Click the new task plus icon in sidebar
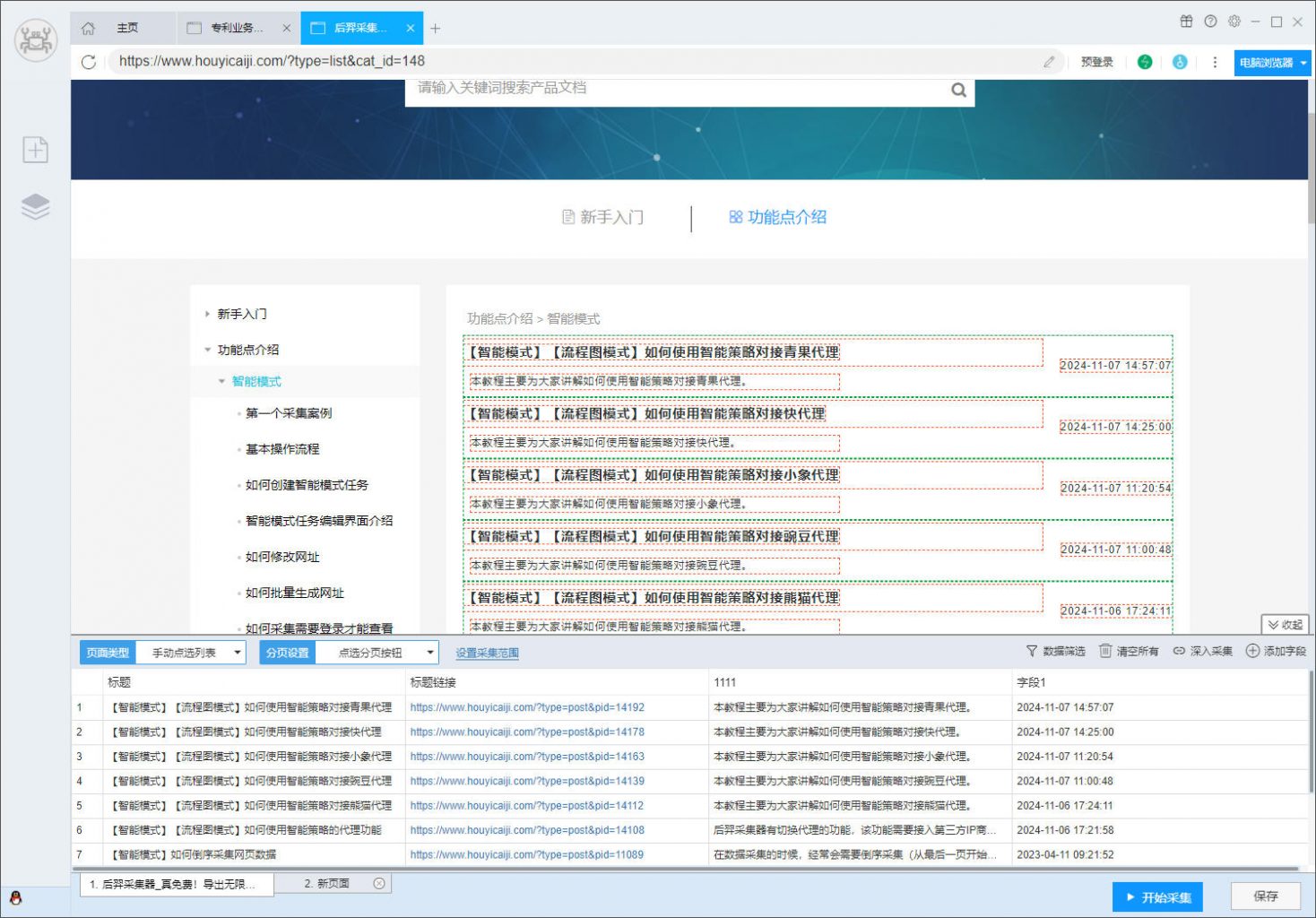This screenshot has width=1316, height=918. click(x=35, y=150)
